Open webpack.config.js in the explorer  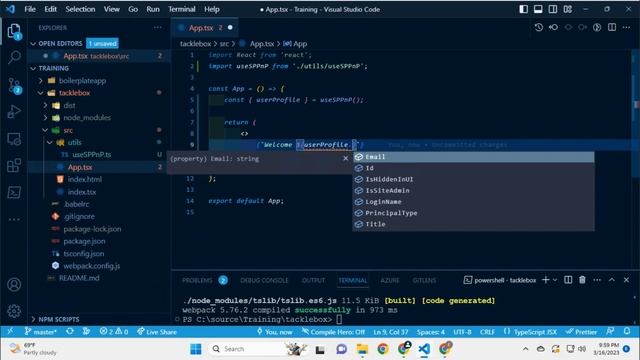coord(91,266)
